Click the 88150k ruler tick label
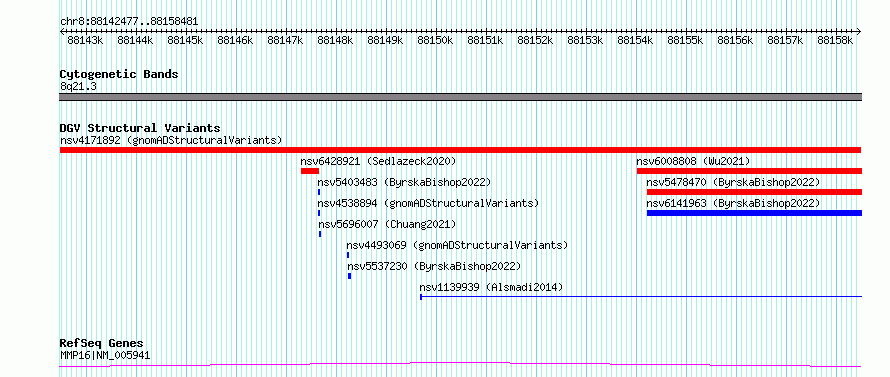 [x=435, y=41]
